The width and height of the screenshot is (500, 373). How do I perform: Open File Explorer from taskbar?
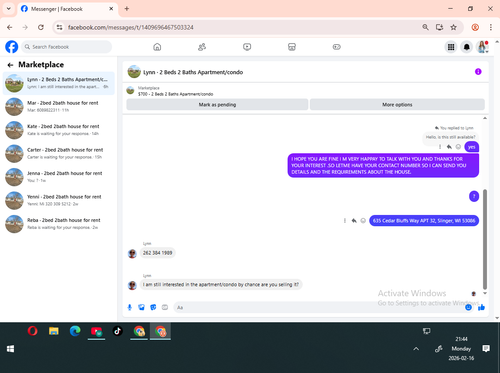click(x=54, y=331)
